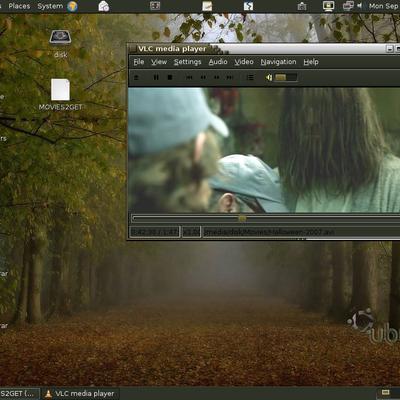Stop the video playback
The height and width of the screenshot is (400, 400).
pyautogui.click(x=170, y=77)
